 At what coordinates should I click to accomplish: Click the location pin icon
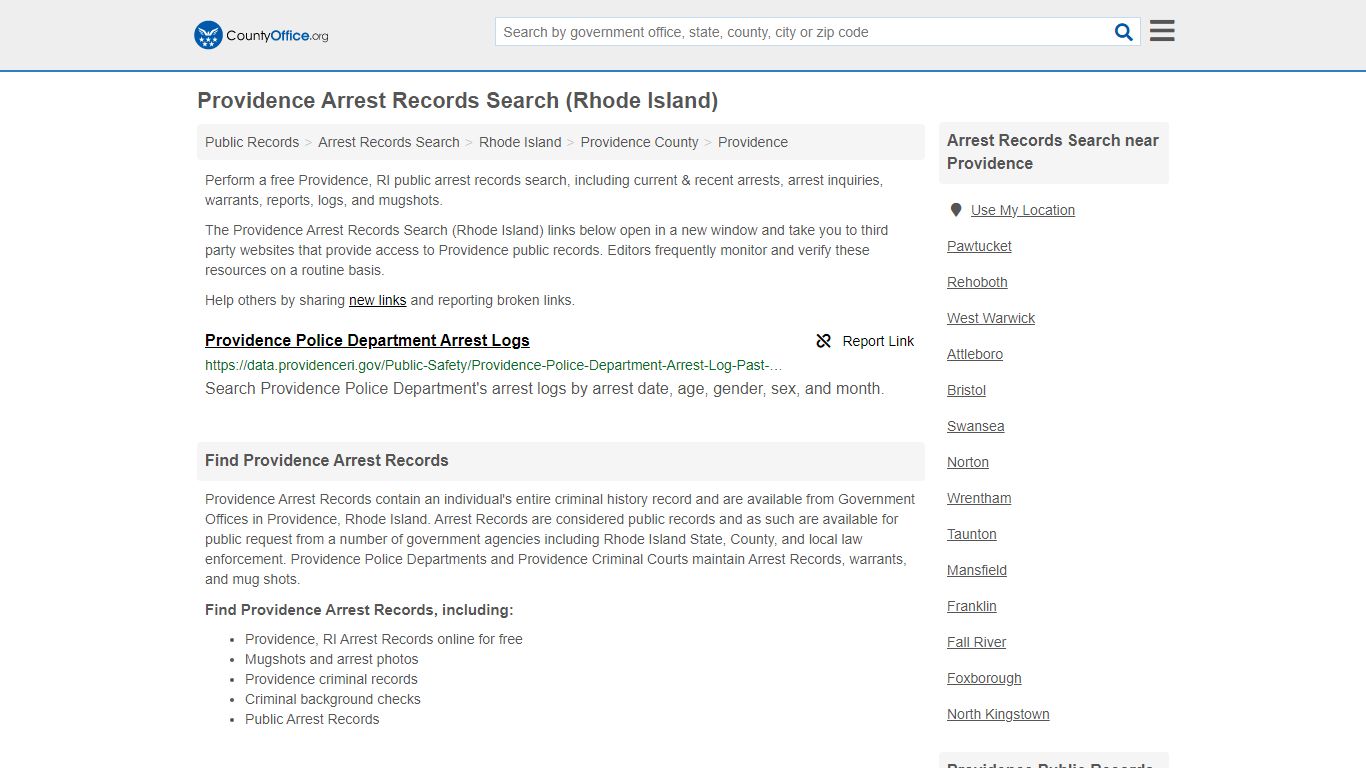(956, 210)
